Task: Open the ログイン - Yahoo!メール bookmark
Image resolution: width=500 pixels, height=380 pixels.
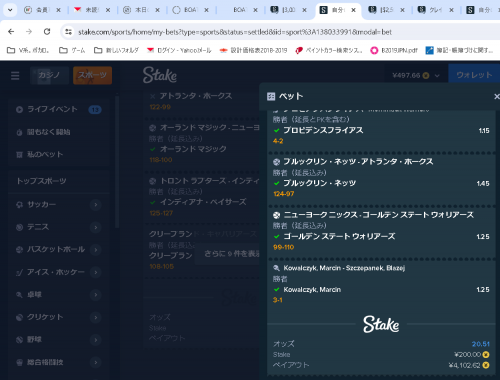Action: 179,50
